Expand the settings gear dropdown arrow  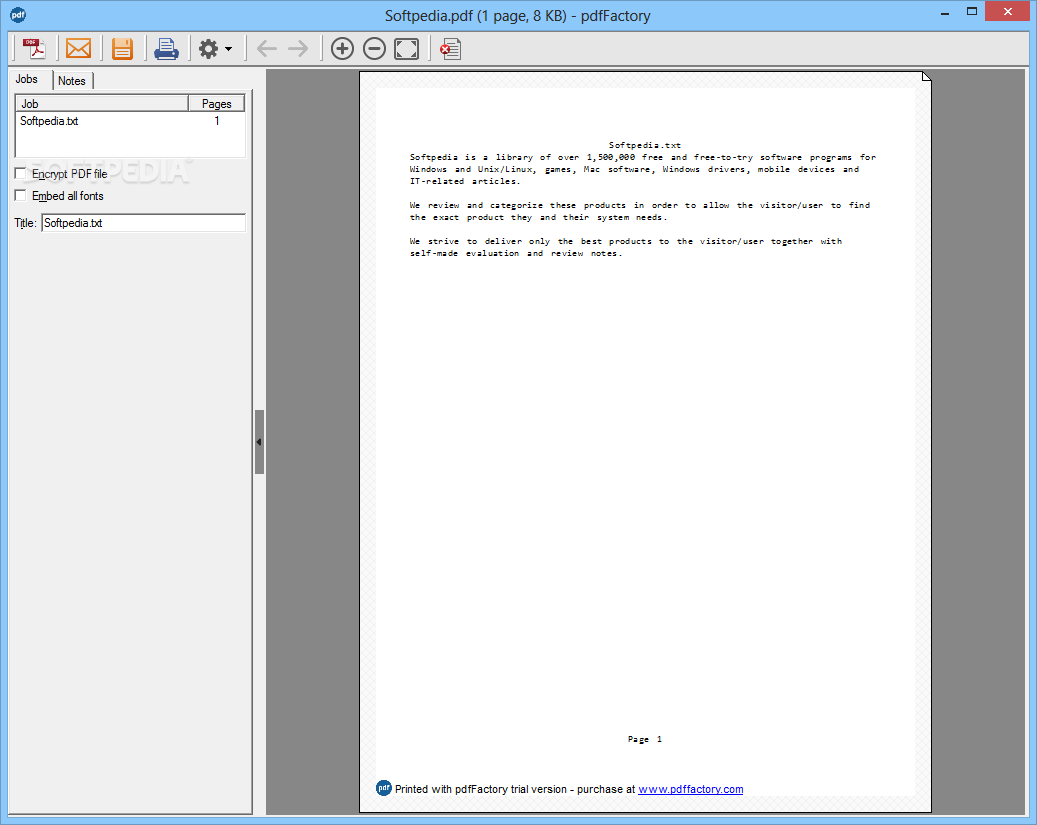228,49
